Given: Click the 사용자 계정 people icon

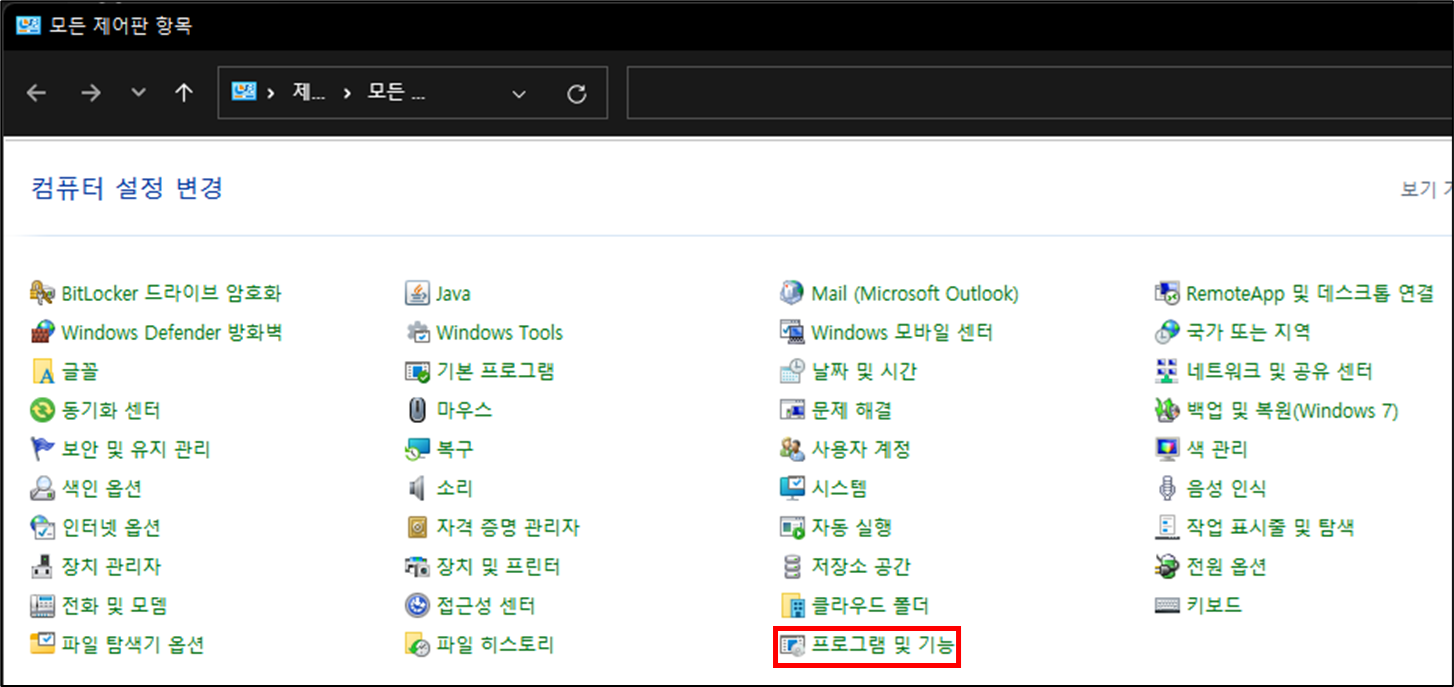Looking at the screenshot, I should 792,449.
